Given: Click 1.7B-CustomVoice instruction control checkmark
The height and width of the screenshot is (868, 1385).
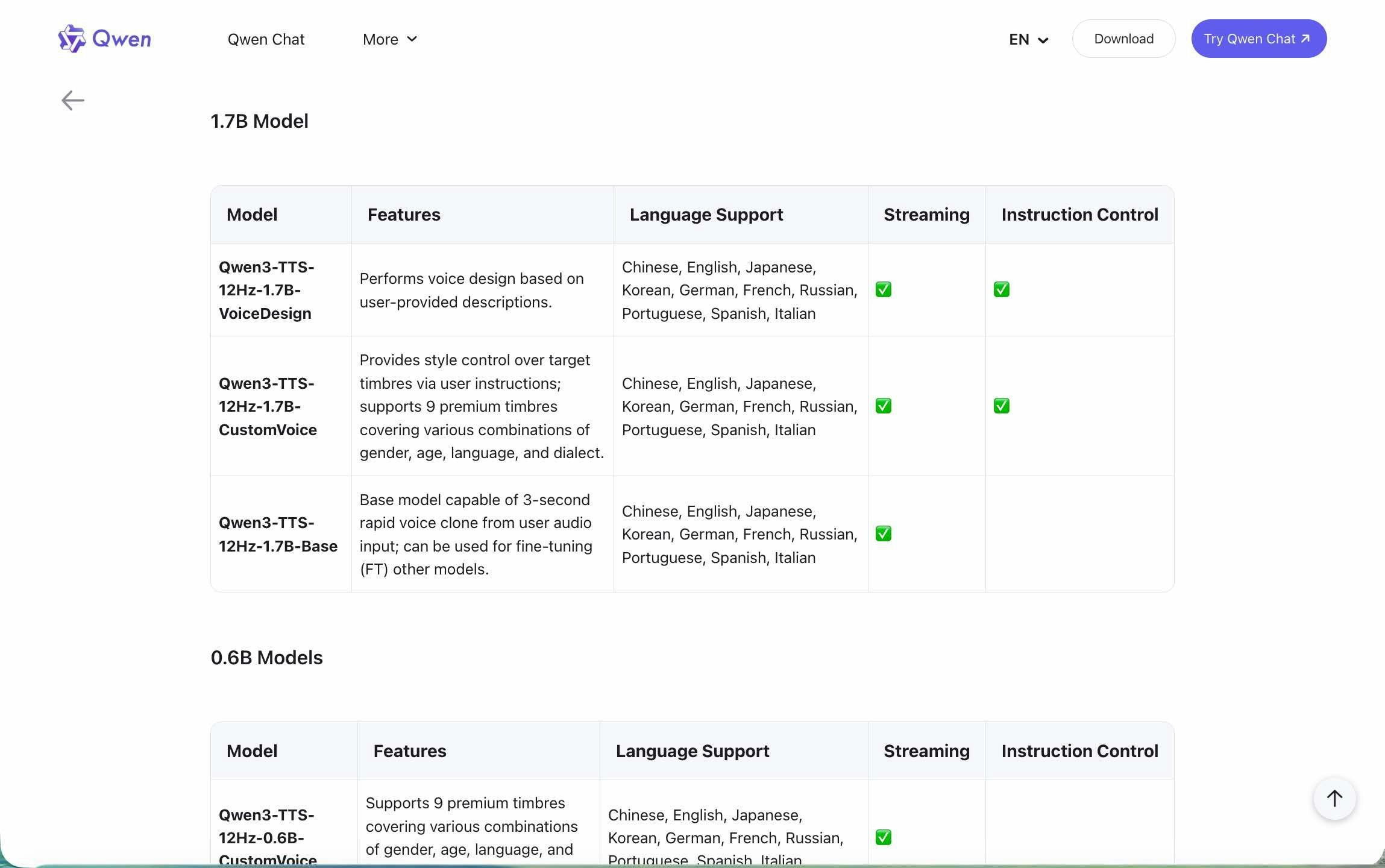Looking at the screenshot, I should pos(1001,406).
